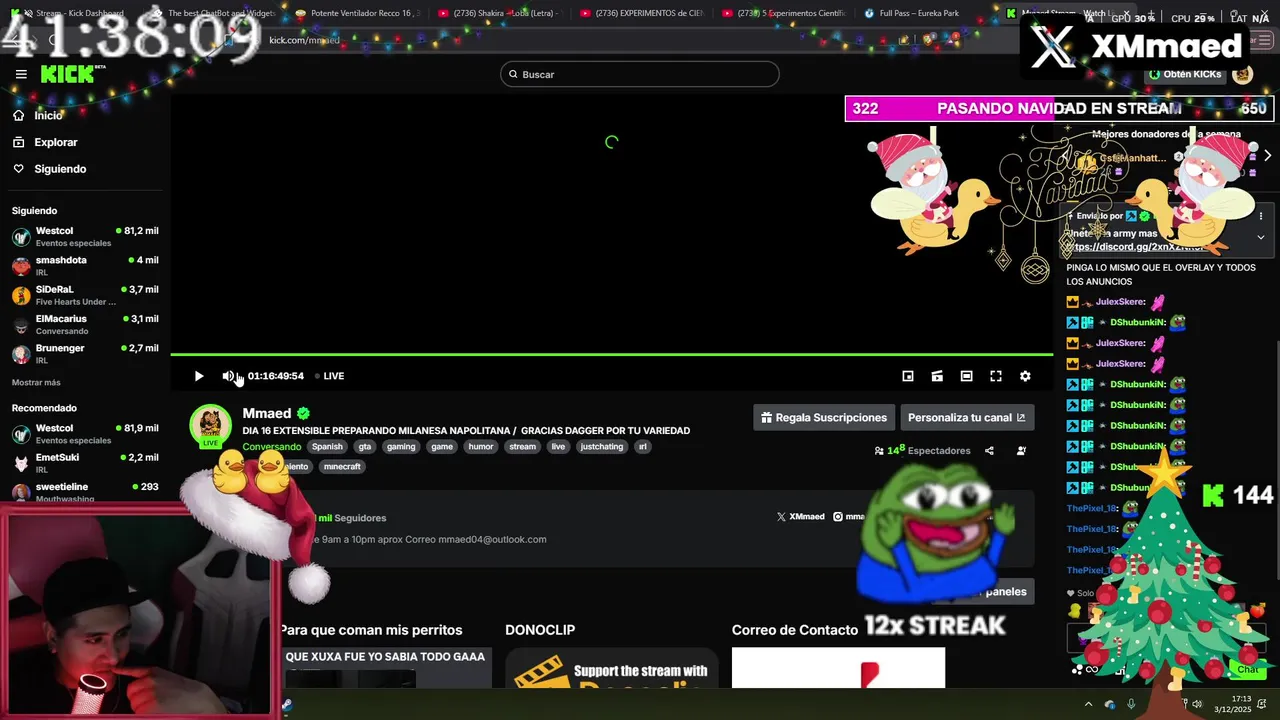Show hidden tray icons in the taskbar
The image size is (1280, 720).
[x=1089, y=704]
